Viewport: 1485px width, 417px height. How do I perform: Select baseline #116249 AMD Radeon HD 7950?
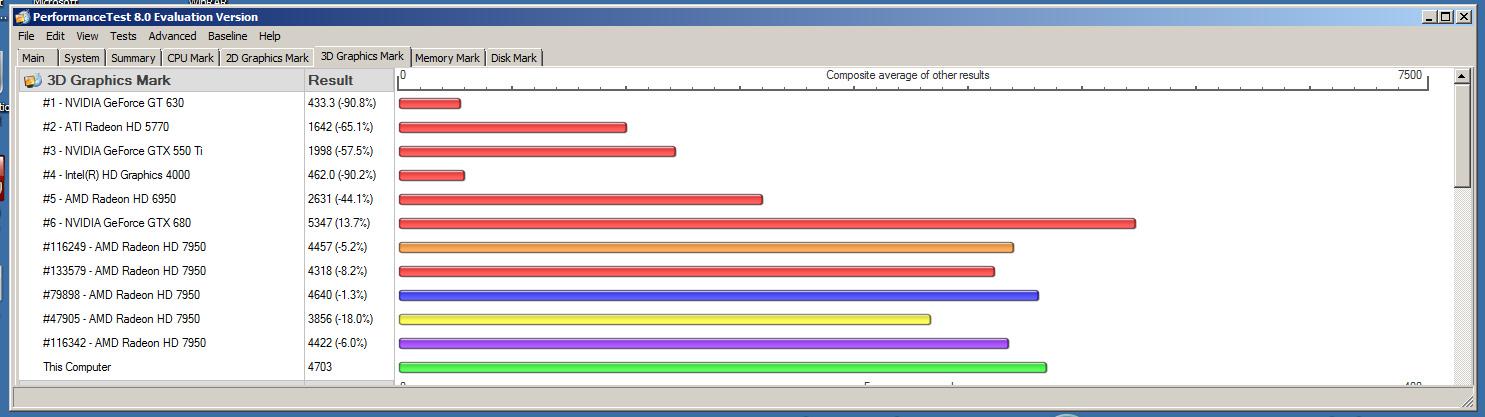124,247
